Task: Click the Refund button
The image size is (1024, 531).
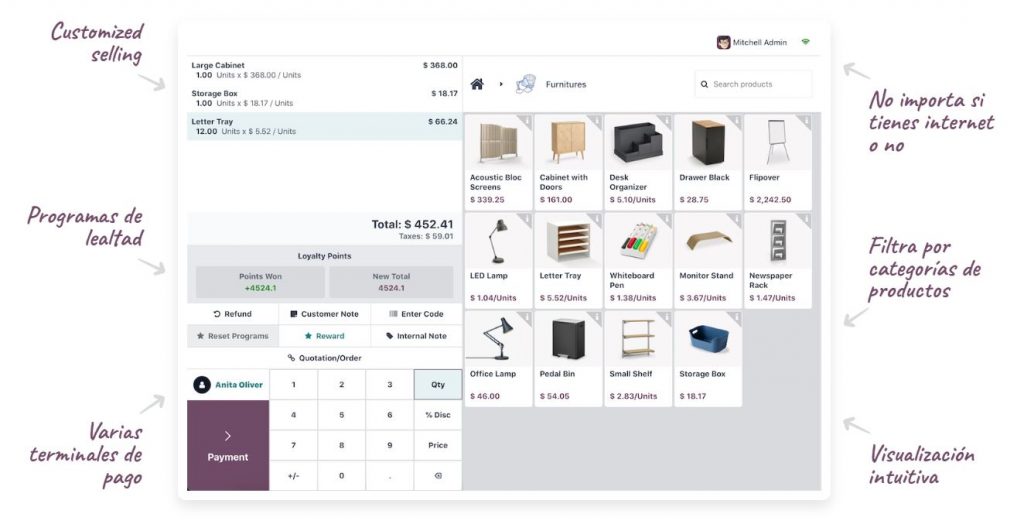Action: pyautogui.click(x=232, y=314)
